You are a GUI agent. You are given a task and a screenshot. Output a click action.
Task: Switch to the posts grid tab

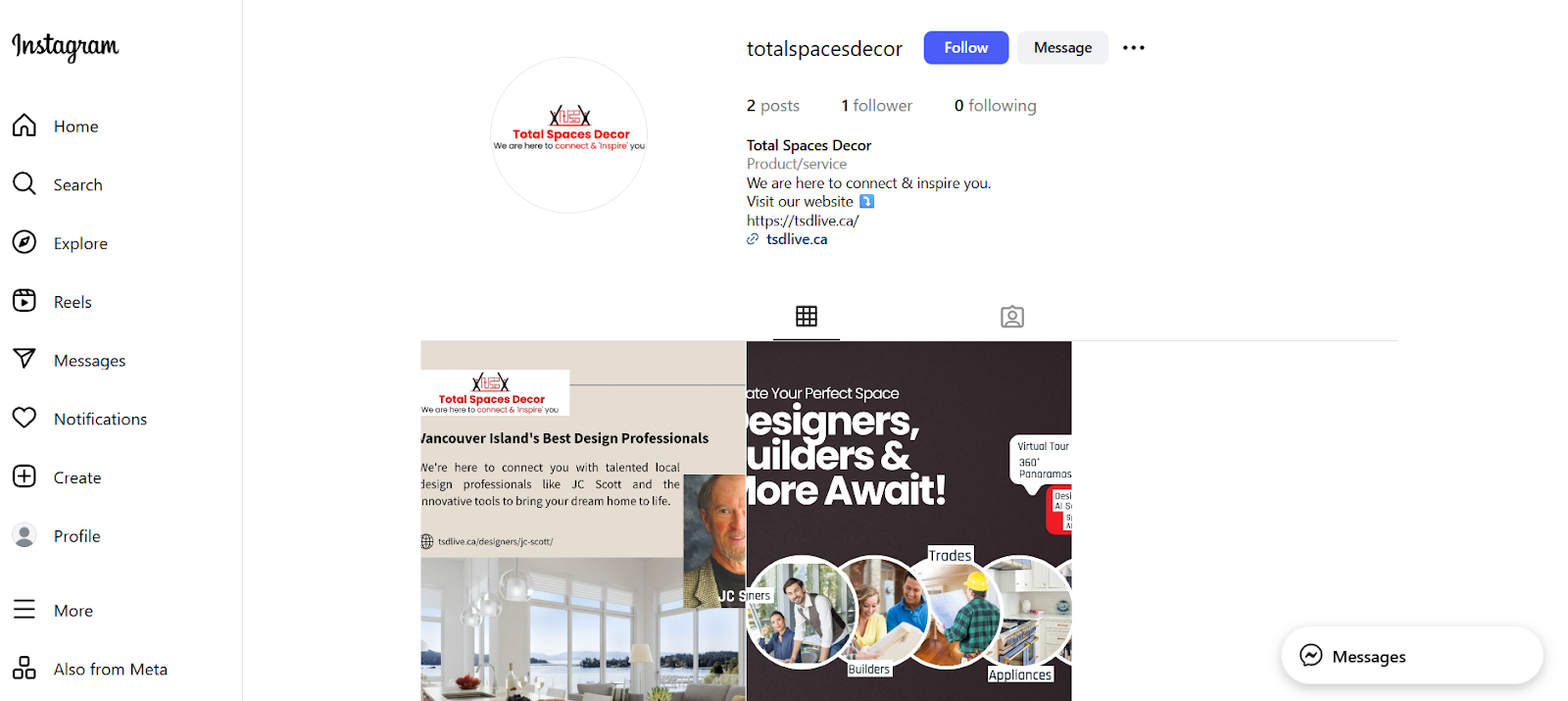tap(807, 316)
